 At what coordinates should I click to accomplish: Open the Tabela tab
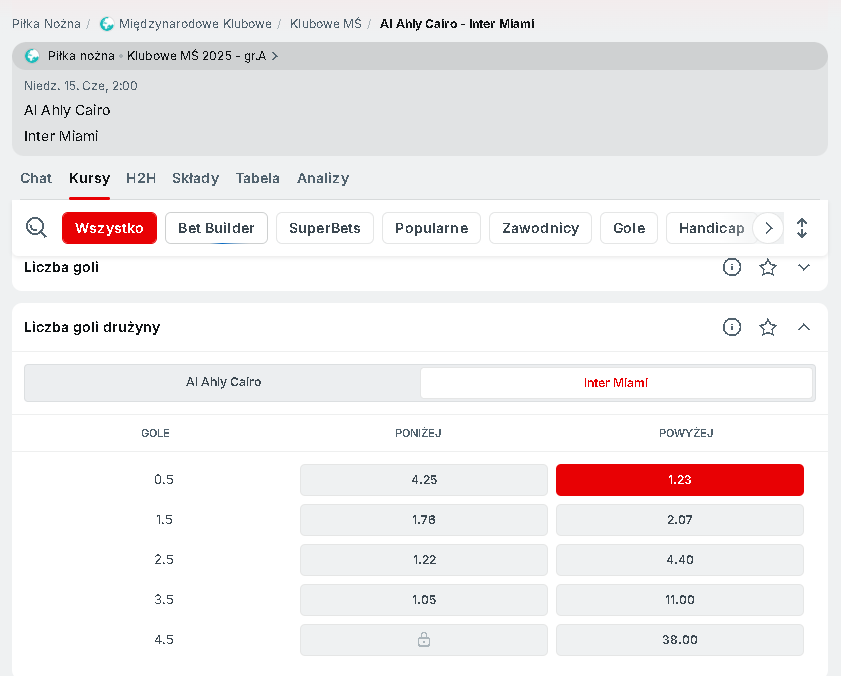[257, 178]
